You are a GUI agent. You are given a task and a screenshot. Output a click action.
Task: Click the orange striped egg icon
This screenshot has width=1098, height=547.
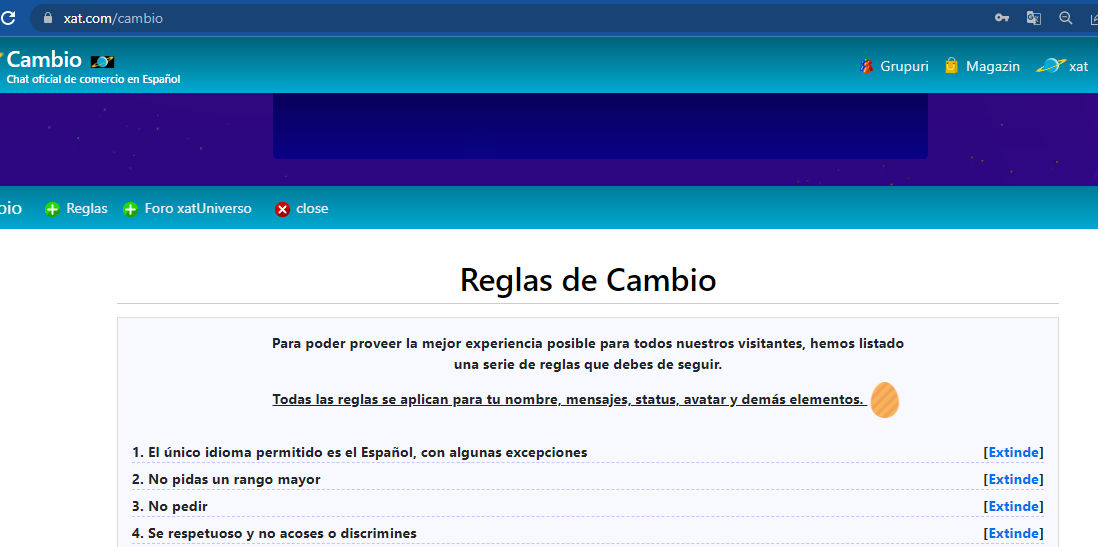[x=884, y=400]
